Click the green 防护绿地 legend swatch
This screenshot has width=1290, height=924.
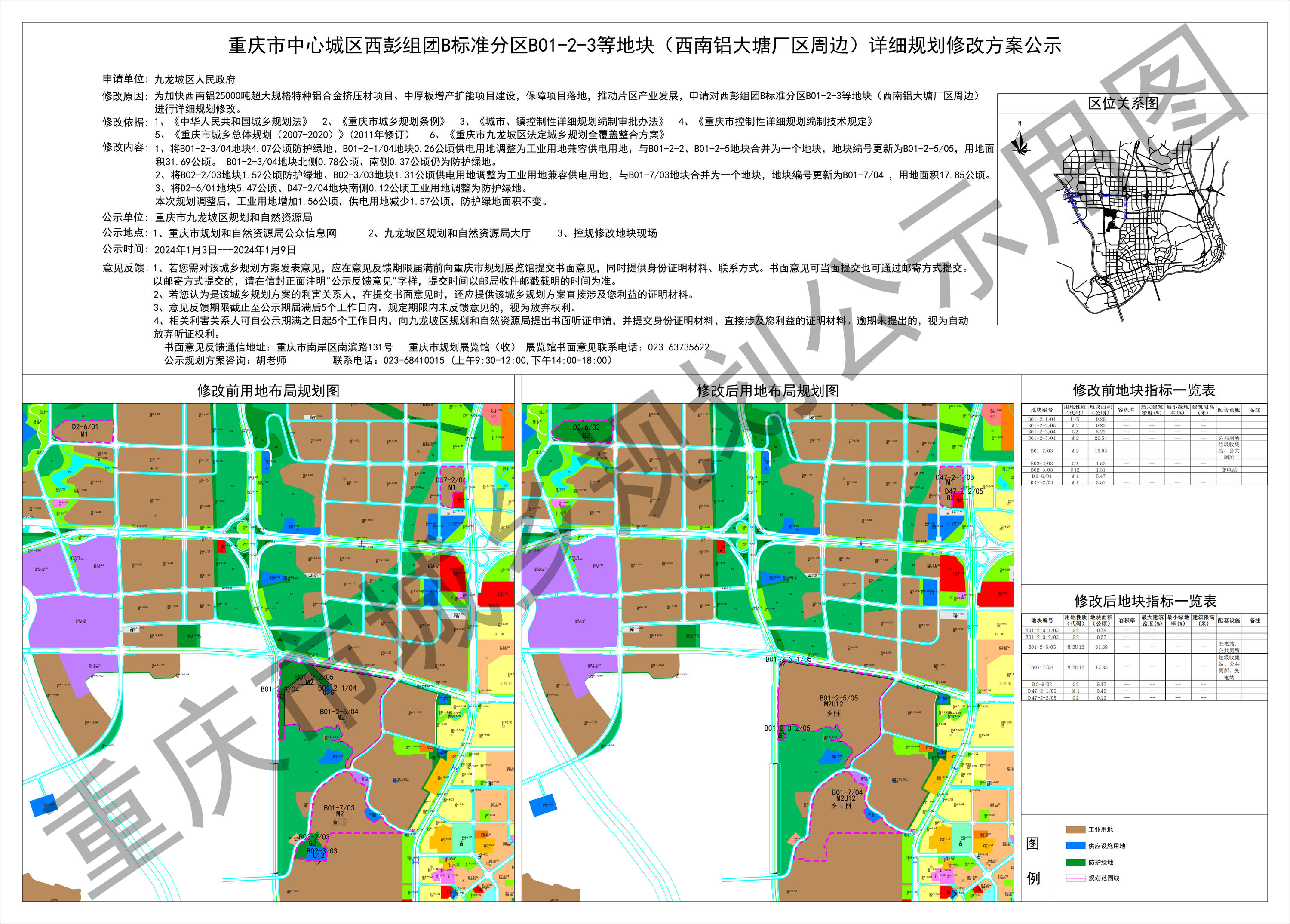point(1075,862)
